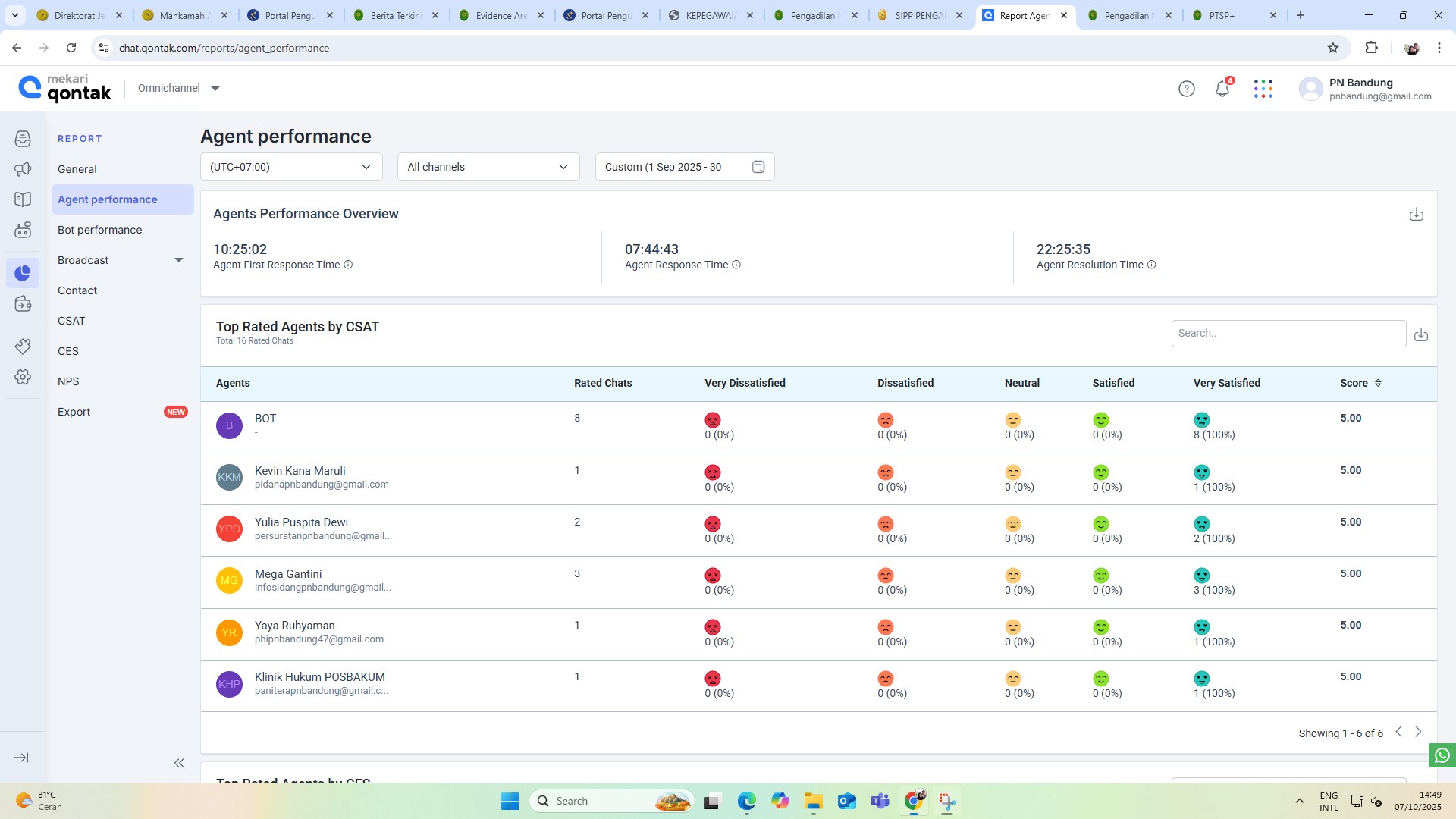Open the UTC+07:00 timezone dropdown

pyautogui.click(x=291, y=167)
